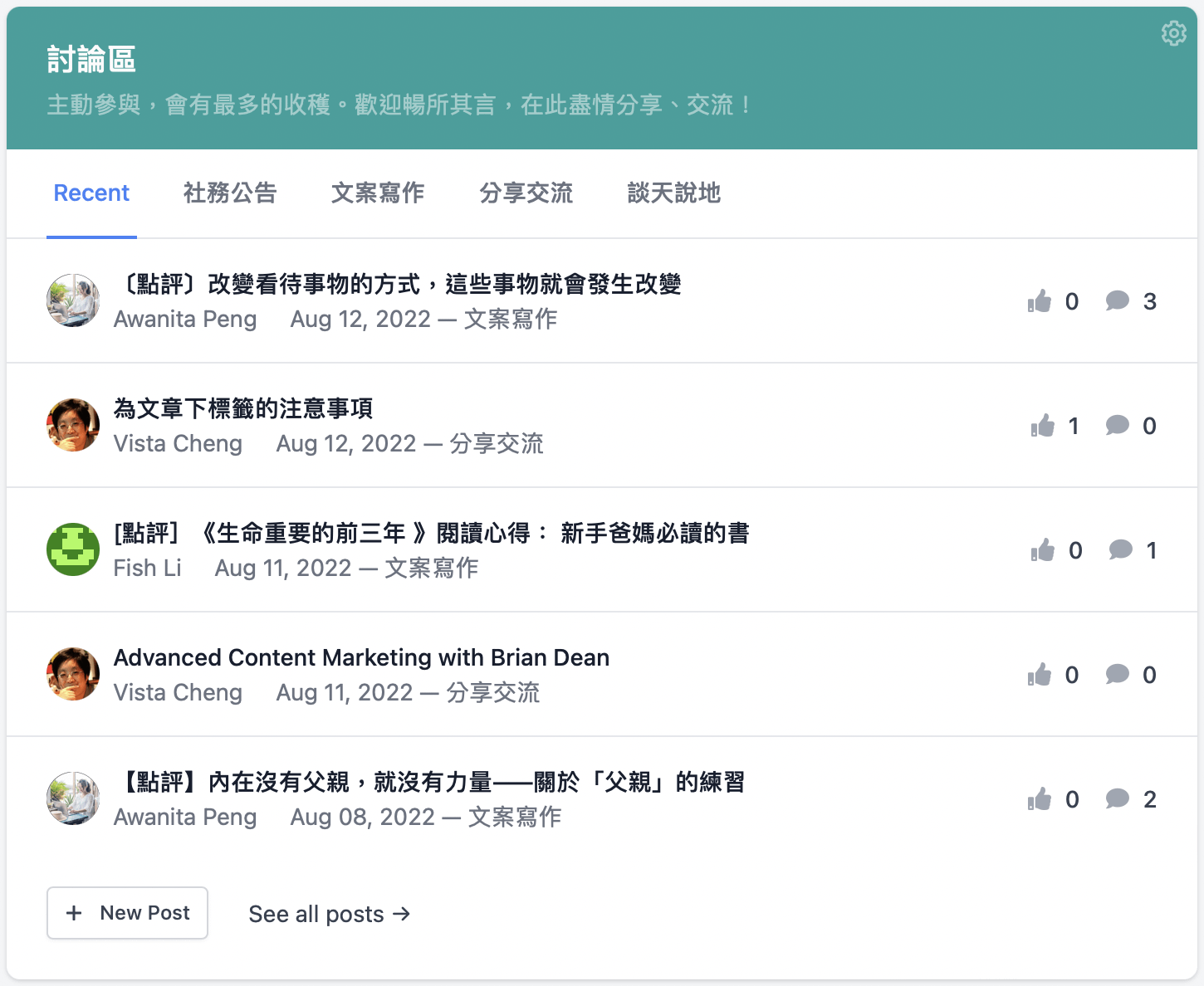Like the post 為文章下標籤的注意事項
The height and width of the screenshot is (986, 1204).
coord(1042,426)
